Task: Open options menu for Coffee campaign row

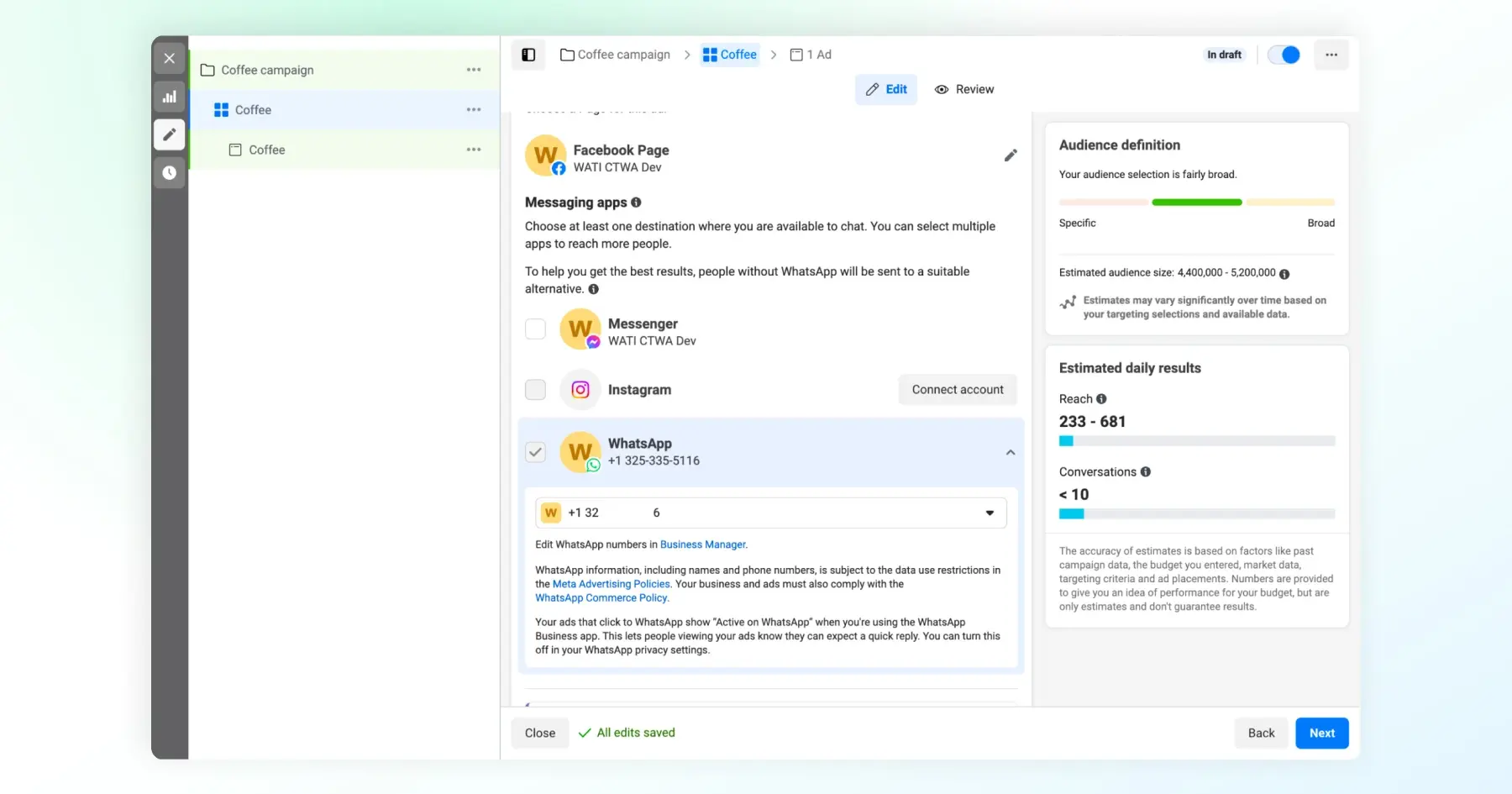Action: 474,70
